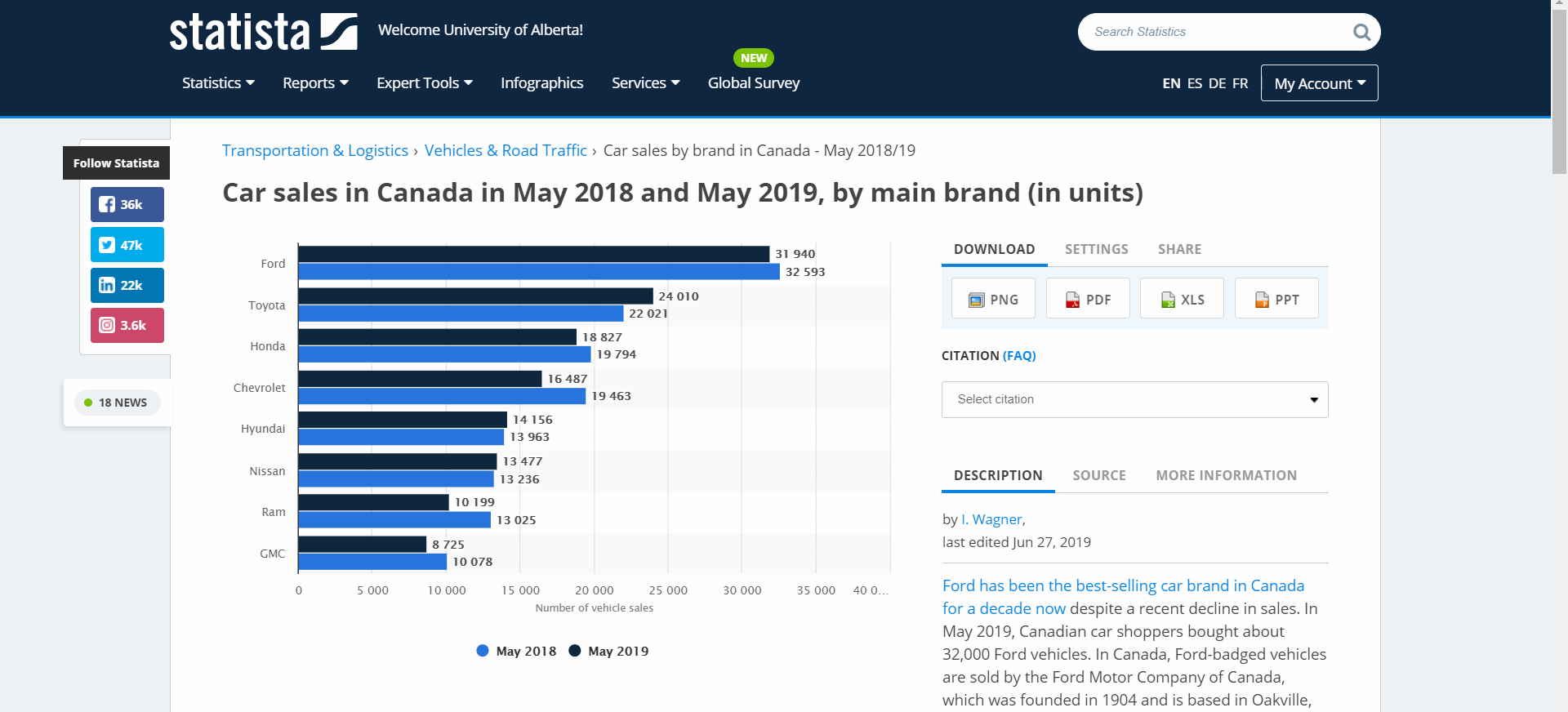Open Vehicles & Road Traffic breadcrumb

506,150
